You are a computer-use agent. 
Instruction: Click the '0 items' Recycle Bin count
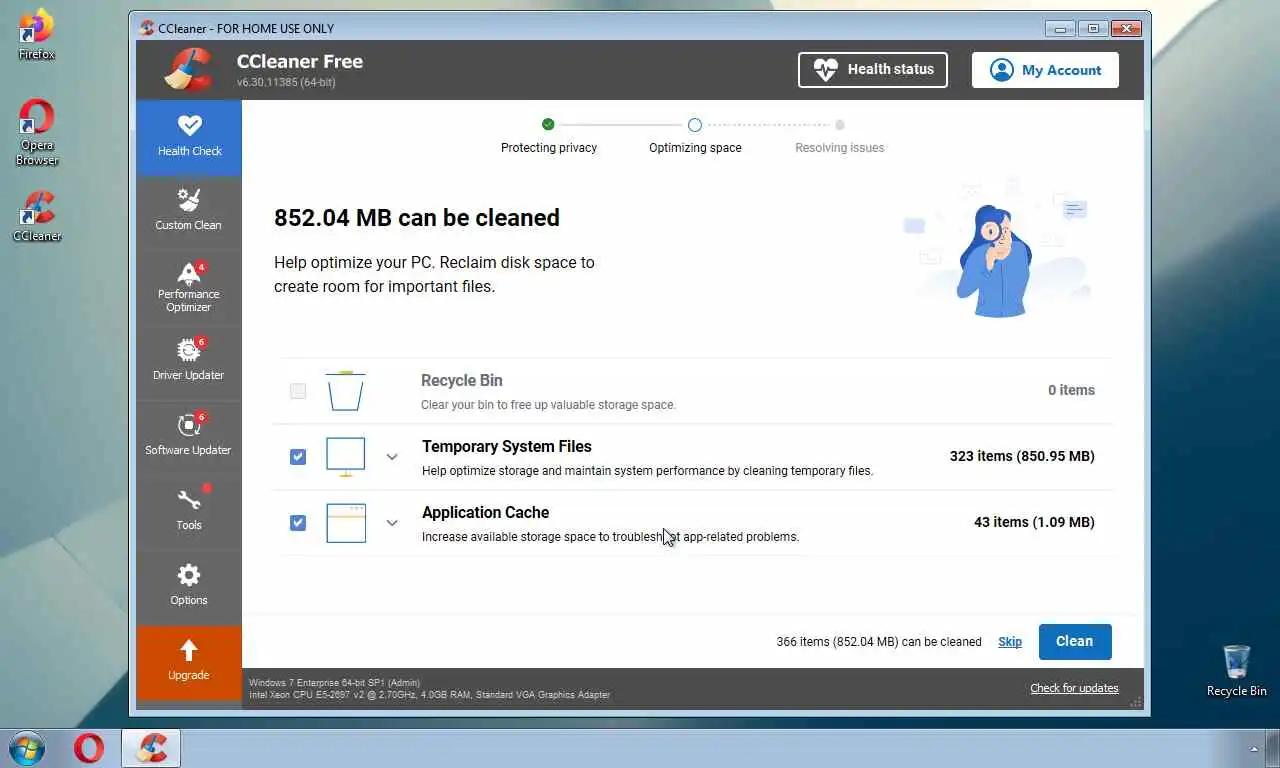(x=1071, y=390)
